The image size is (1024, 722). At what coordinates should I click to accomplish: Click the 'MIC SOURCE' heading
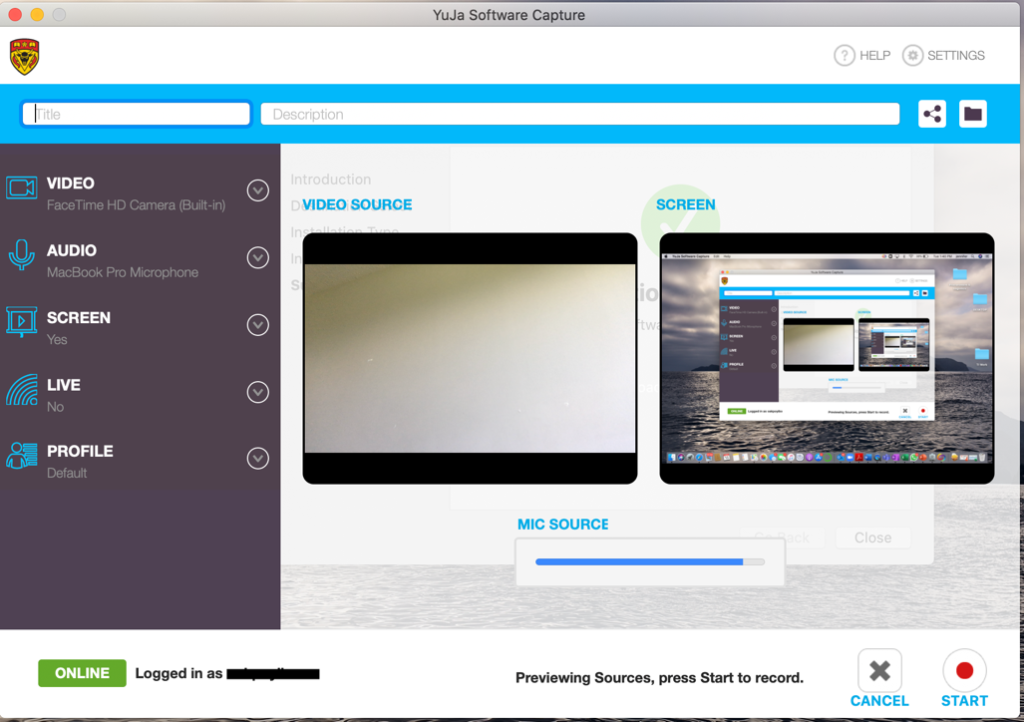click(563, 524)
